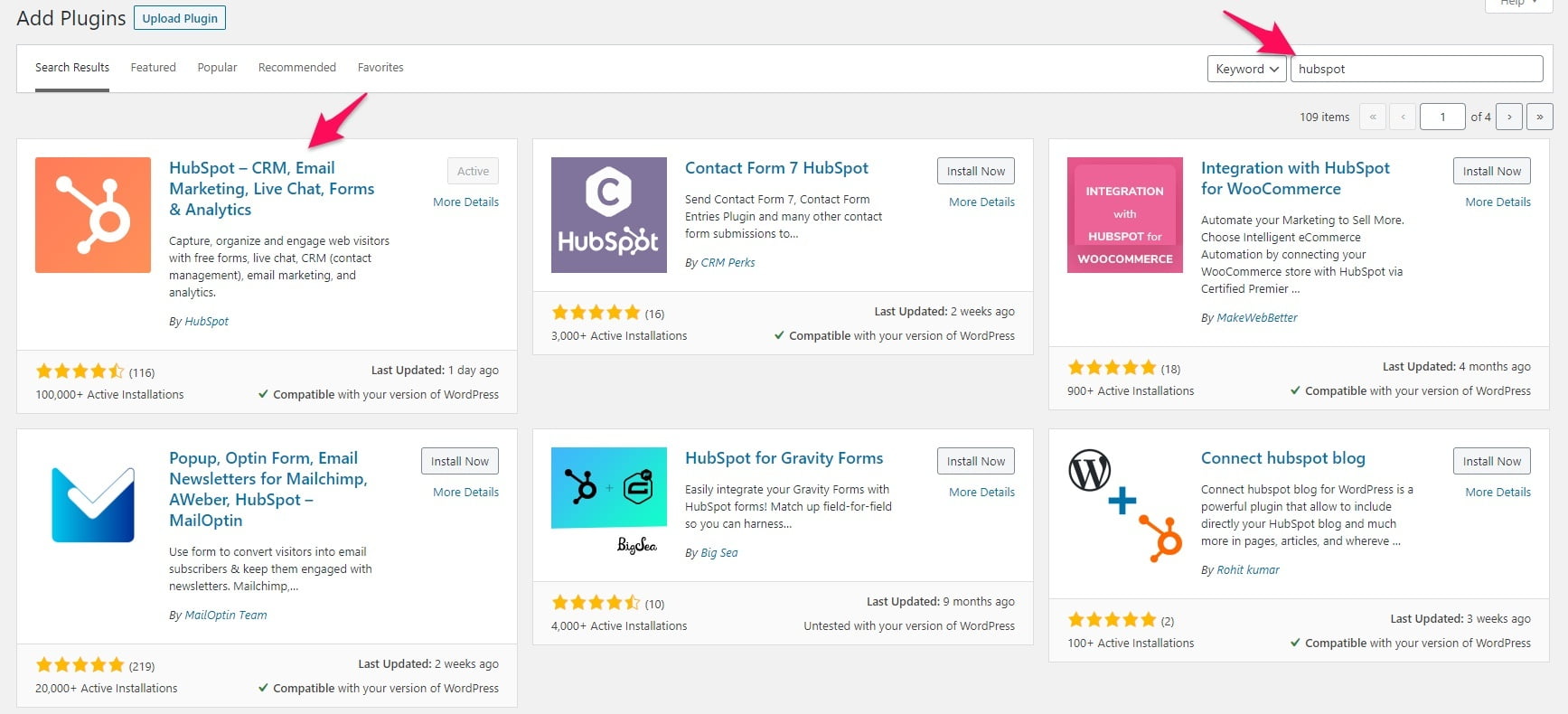This screenshot has height=714, width=1568.
Task: Click the MailOptin envelope plugin icon
Action: click(93, 505)
